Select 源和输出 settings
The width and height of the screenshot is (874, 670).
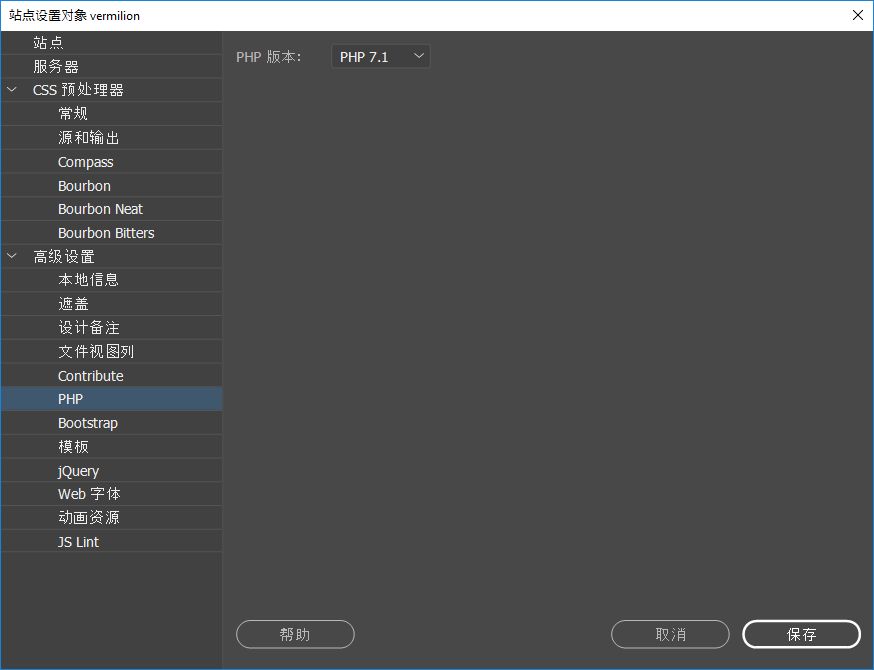point(111,138)
